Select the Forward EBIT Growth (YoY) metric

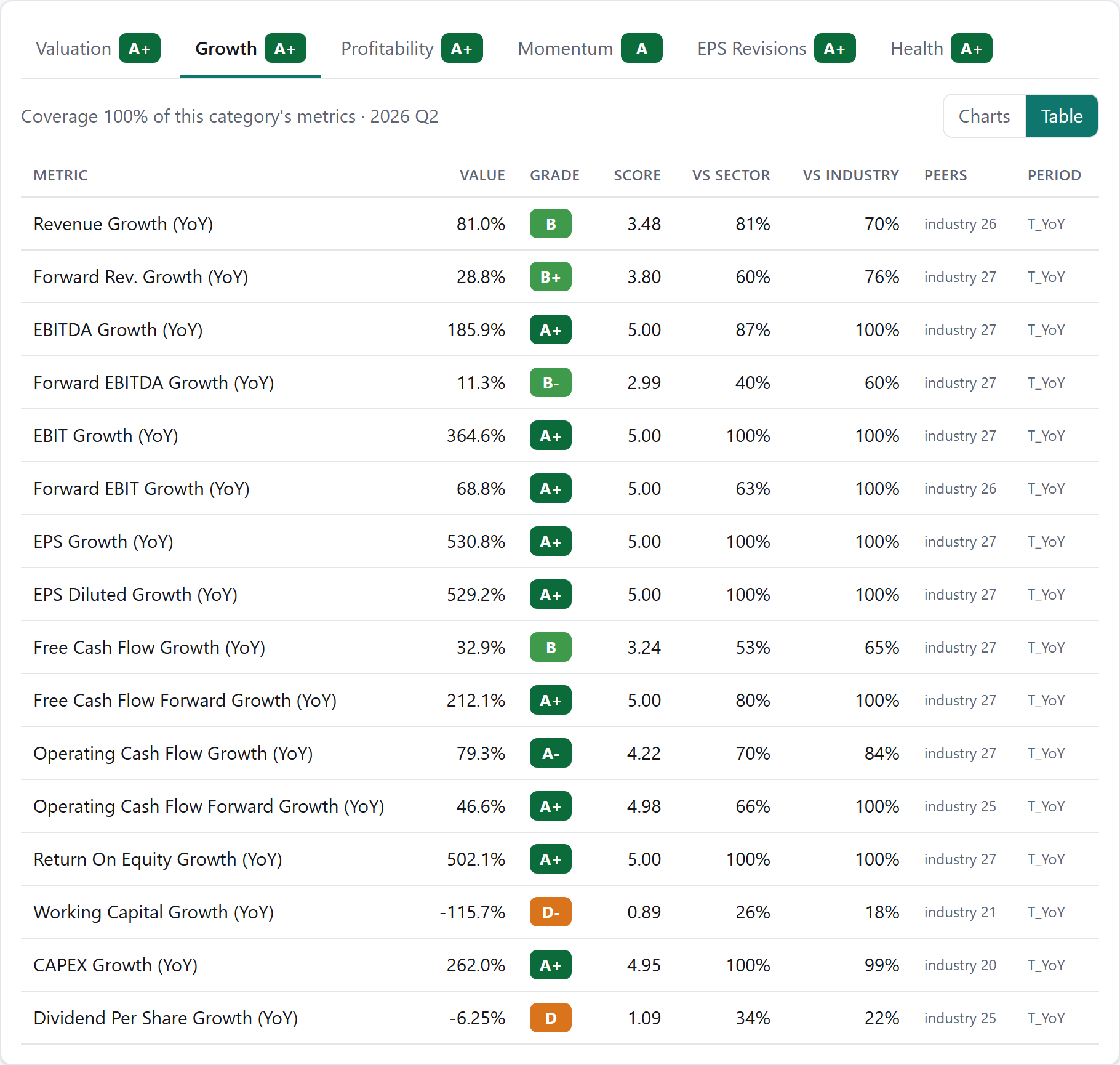click(x=142, y=489)
